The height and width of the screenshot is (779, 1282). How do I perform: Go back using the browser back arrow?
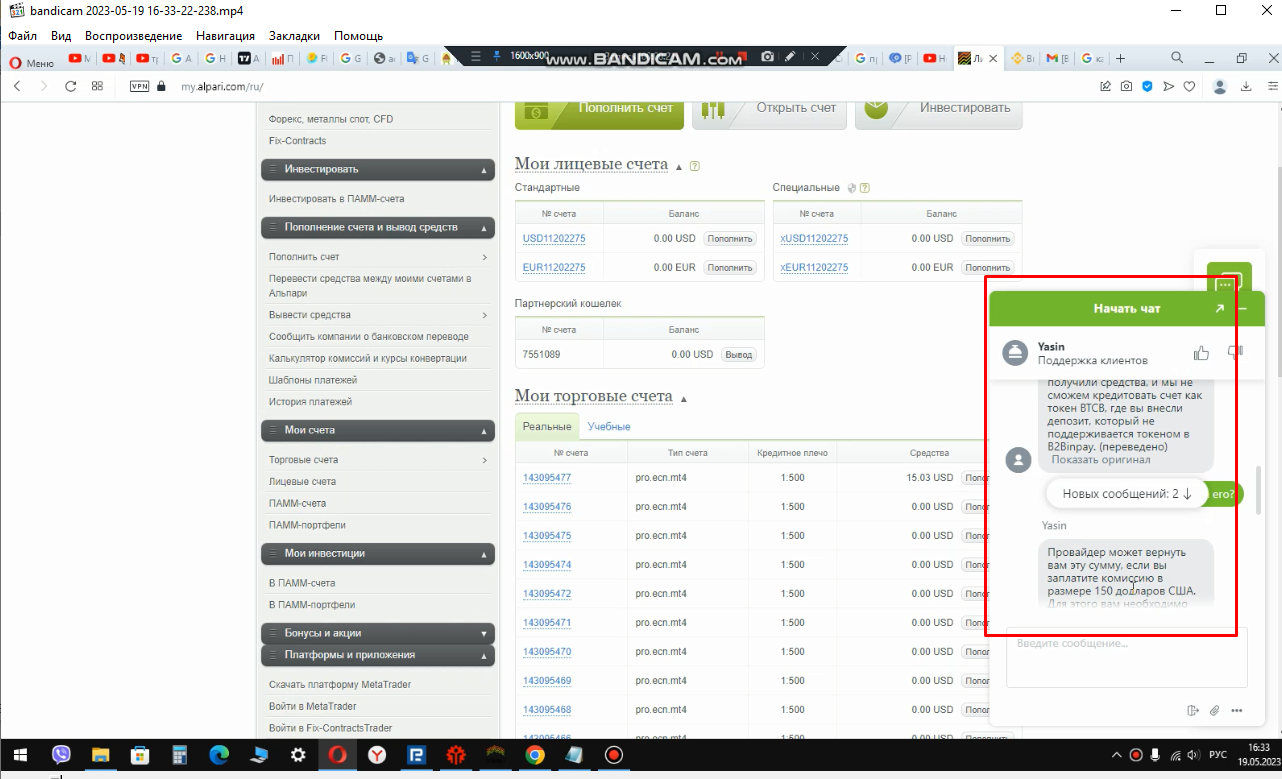tap(17, 86)
